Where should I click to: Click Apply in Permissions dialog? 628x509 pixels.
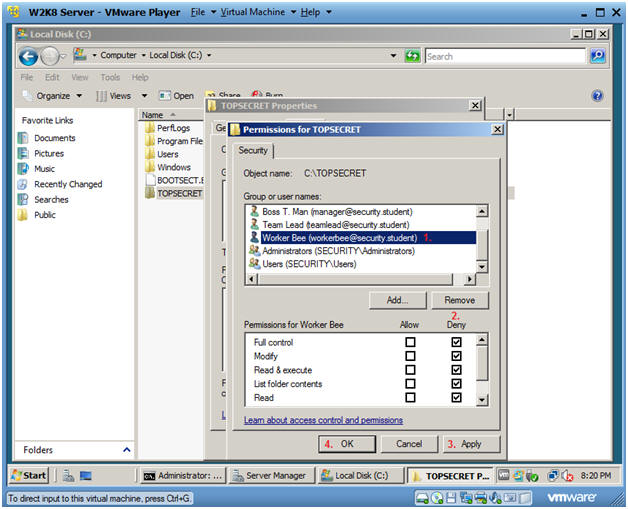[x=471, y=444]
